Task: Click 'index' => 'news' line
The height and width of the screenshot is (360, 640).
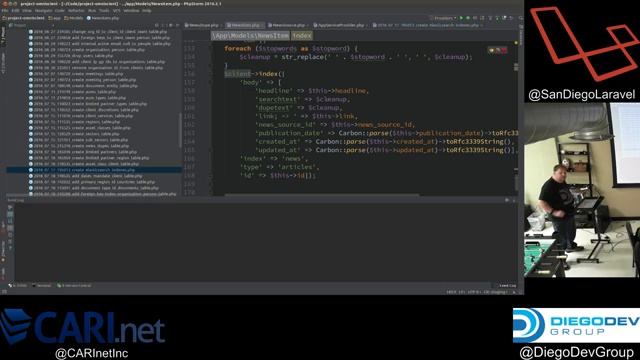Action: pyautogui.click(x=274, y=158)
